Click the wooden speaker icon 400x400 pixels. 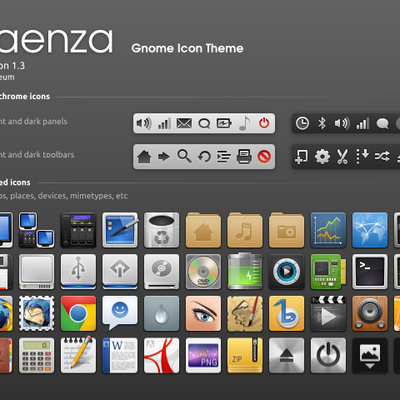click(370, 314)
